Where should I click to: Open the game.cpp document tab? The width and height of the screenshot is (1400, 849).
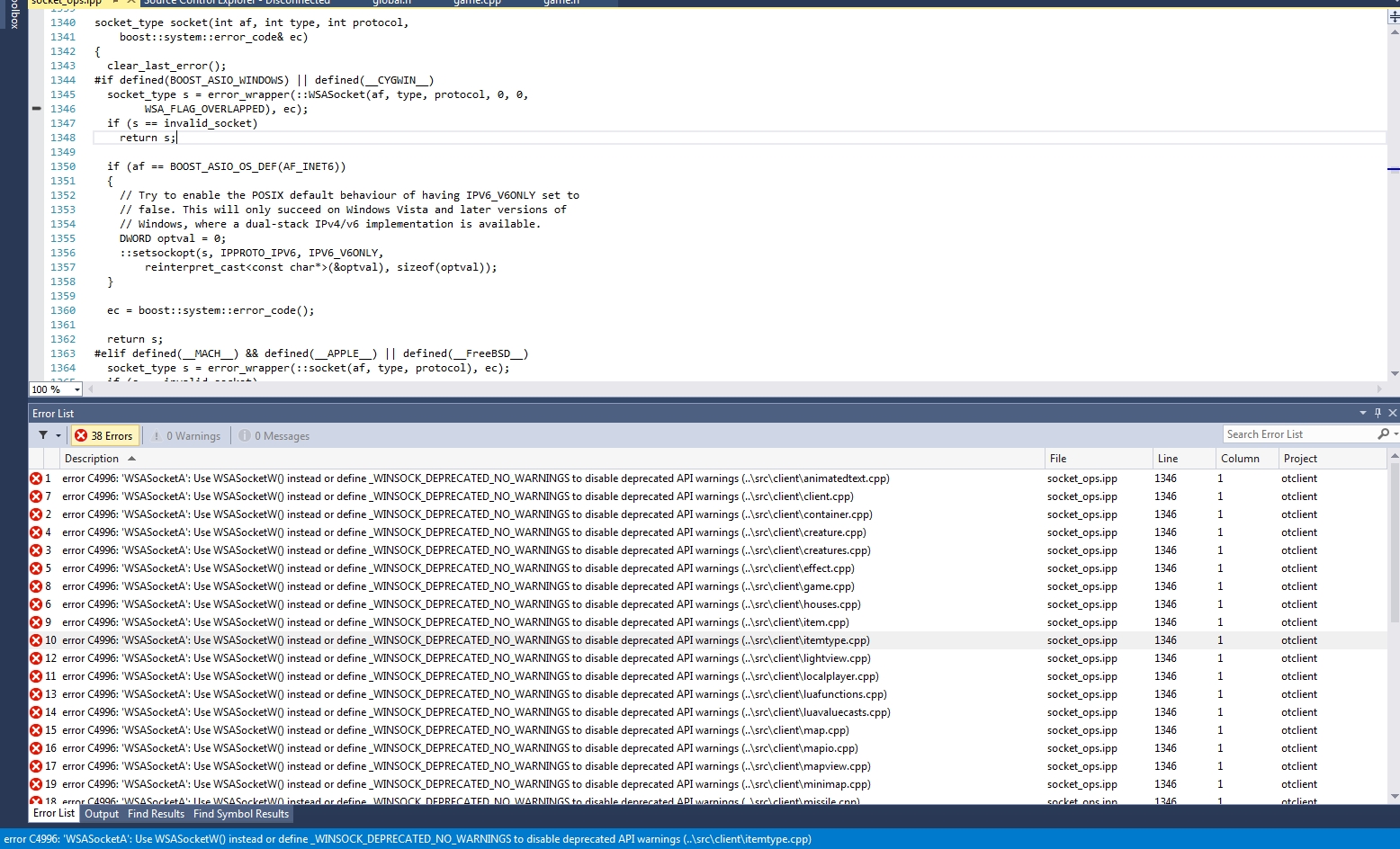pos(477,3)
